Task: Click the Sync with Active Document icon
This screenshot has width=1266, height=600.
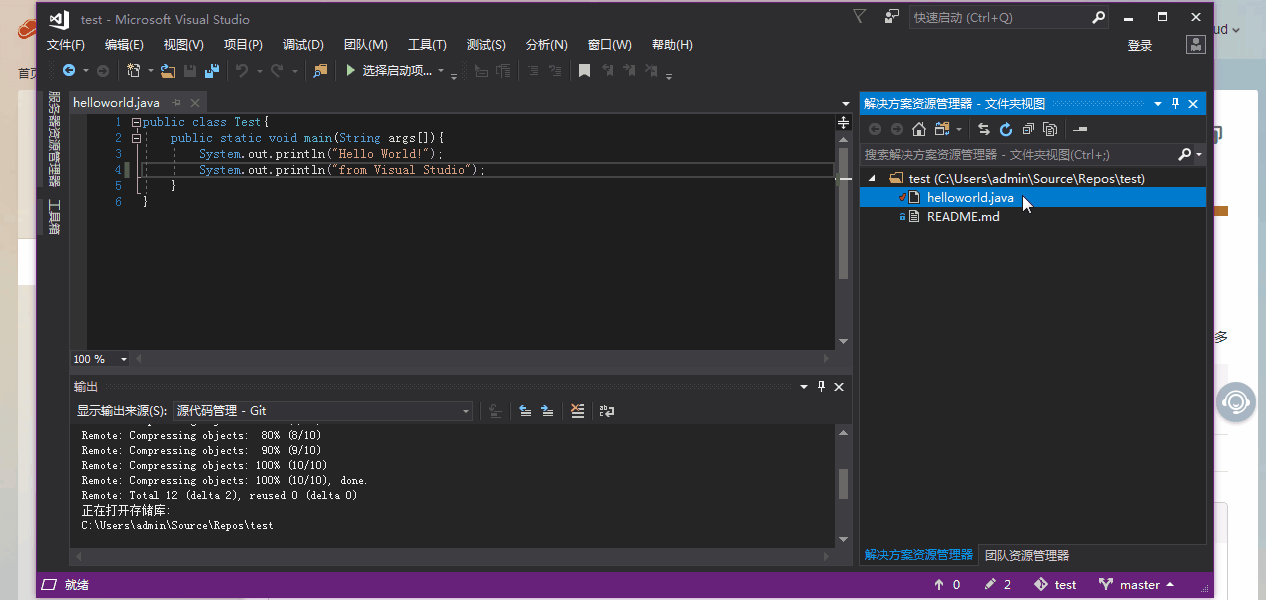Action: click(x=984, y=129)
